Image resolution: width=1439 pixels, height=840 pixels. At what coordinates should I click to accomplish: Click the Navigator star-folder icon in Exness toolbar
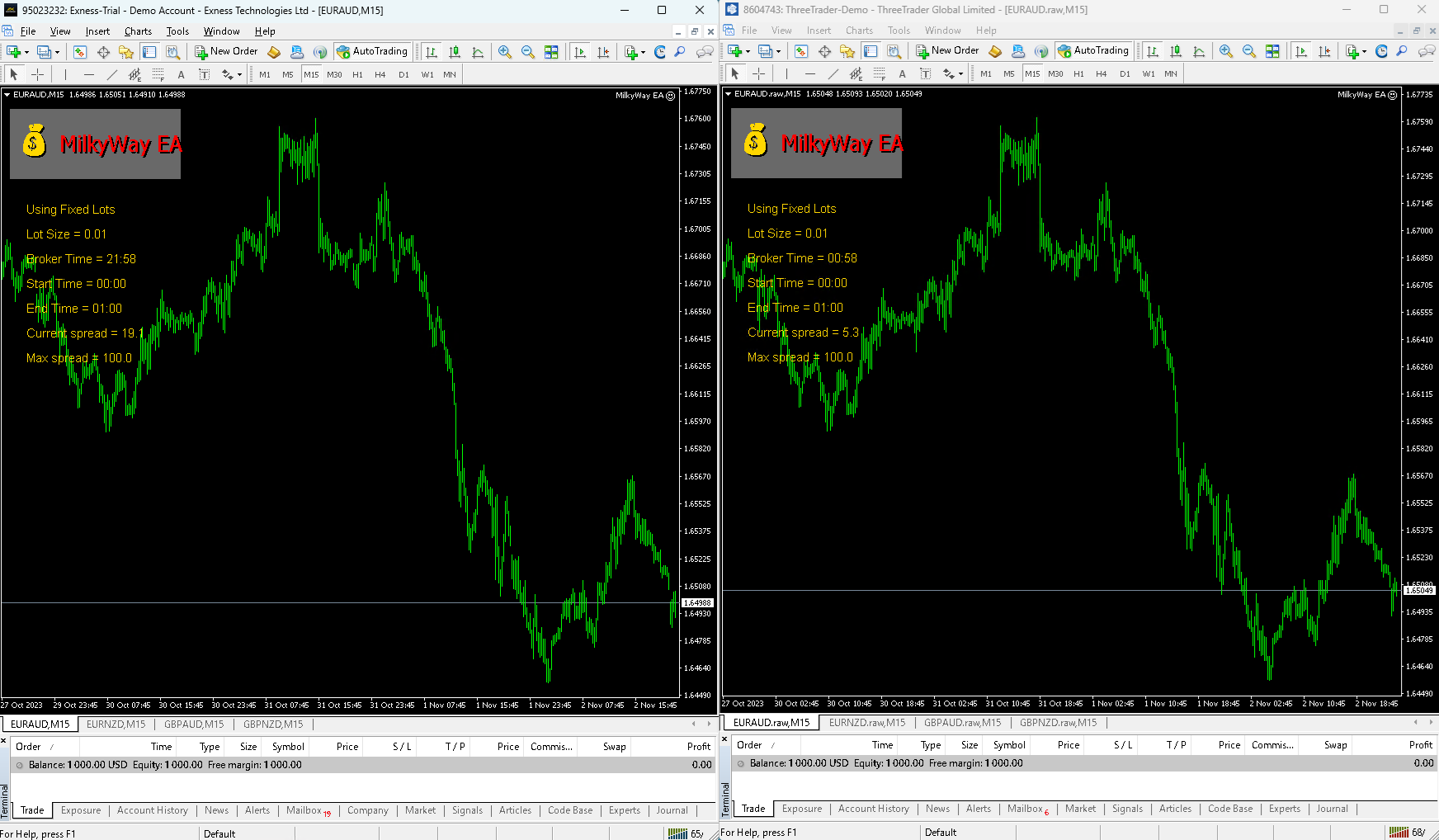[x=126, y=52]
